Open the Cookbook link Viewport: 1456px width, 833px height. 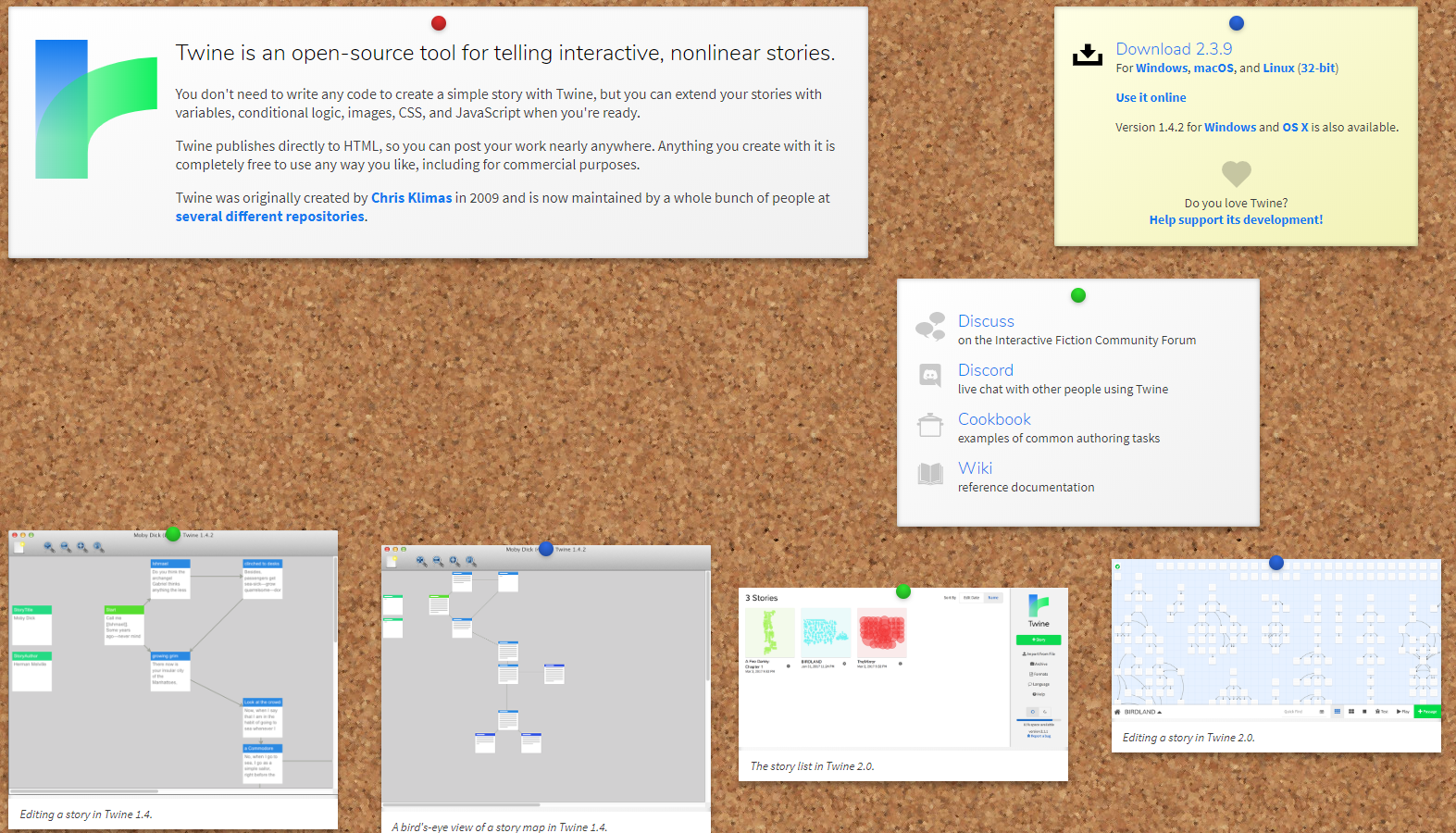coord(994,419)
